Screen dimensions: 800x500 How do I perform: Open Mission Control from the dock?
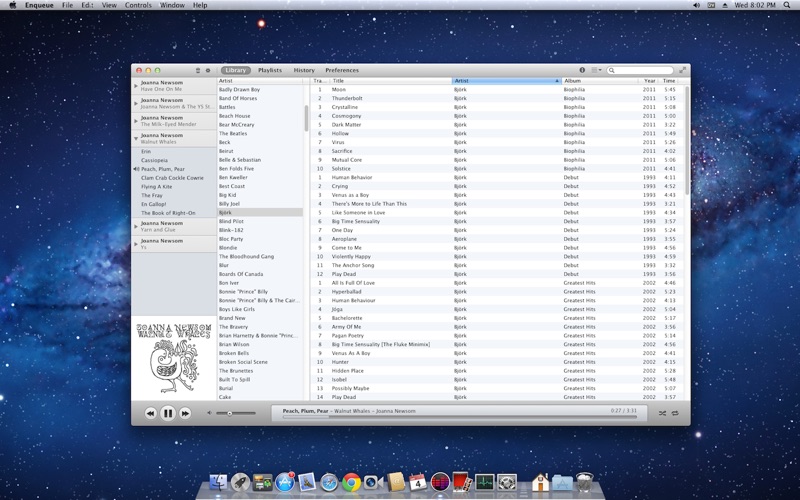(263, 482)
